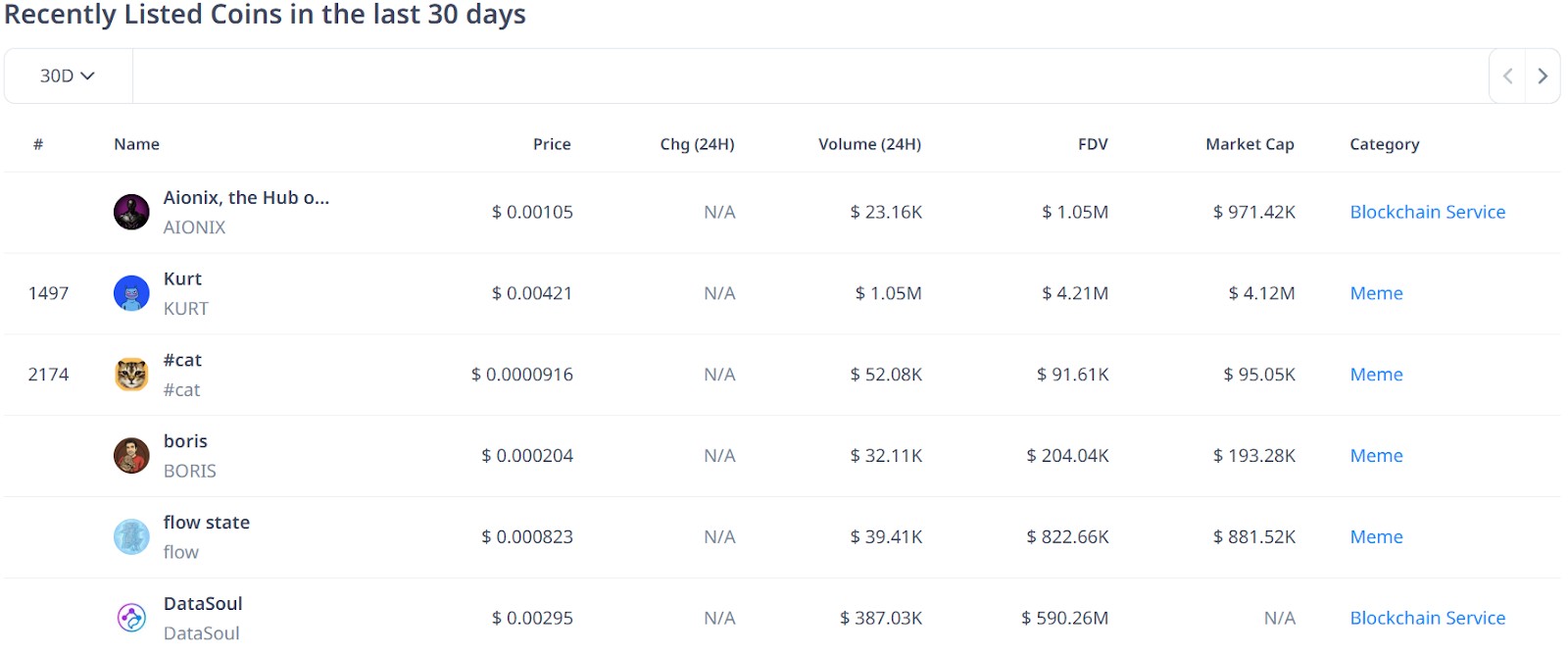Image resolution: width=1568 pixels, height=655 pixels.
Task: Click the DataSoul coin logo
Action: [x=131, y=618]
